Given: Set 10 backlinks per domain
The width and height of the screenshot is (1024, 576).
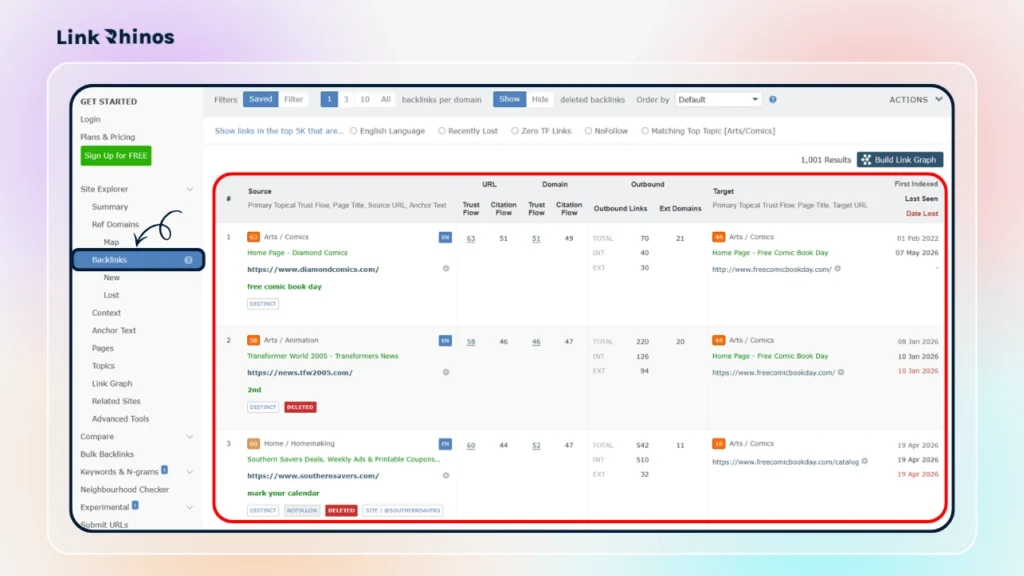Looking at the screenshot, I should pos(365,99).
